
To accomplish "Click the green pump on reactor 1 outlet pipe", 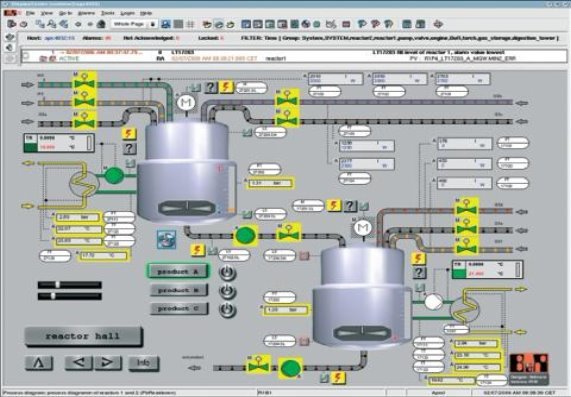I will pyautogui.click(x=245, y=235).
